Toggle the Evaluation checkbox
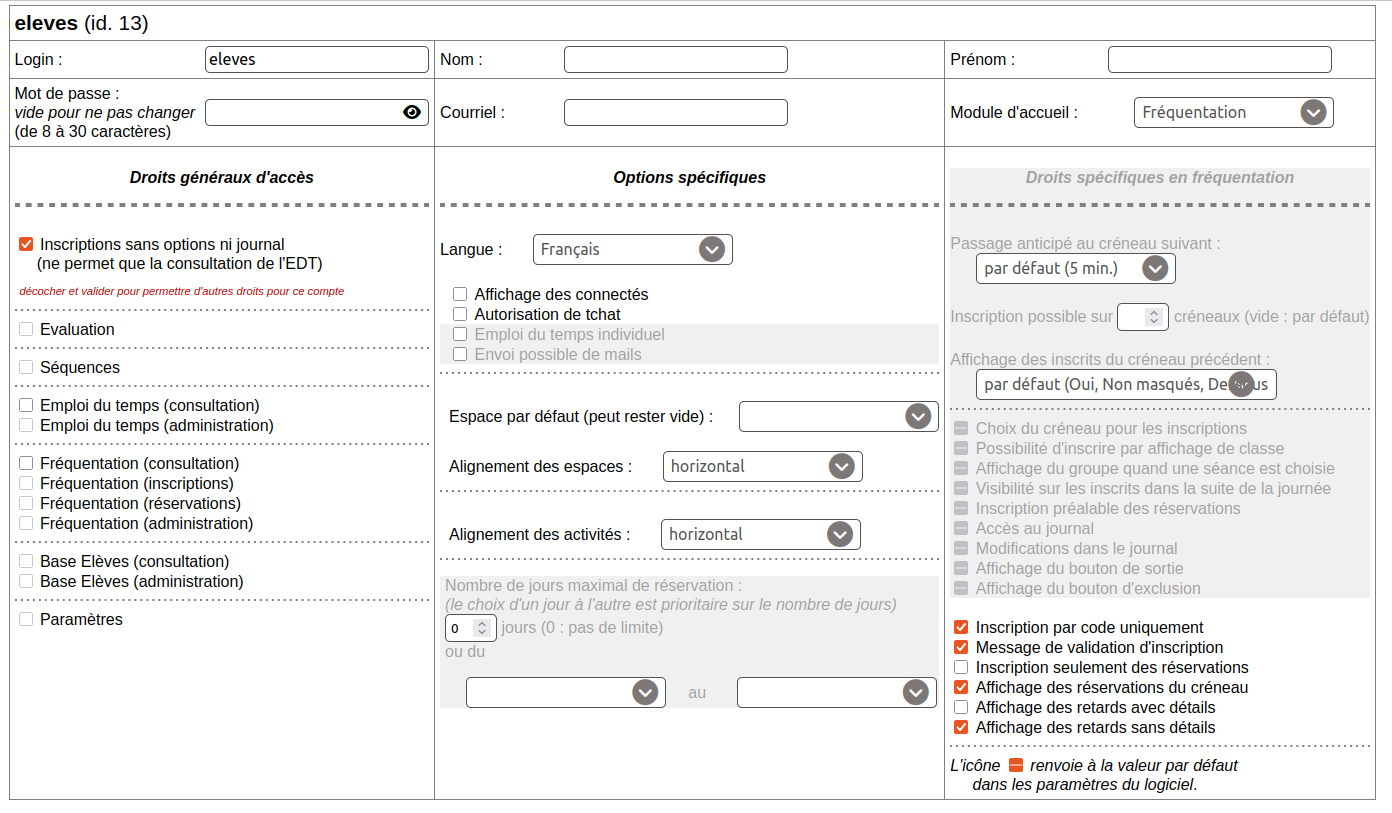Screen dimensions: 1392x813 pos(26,329)
